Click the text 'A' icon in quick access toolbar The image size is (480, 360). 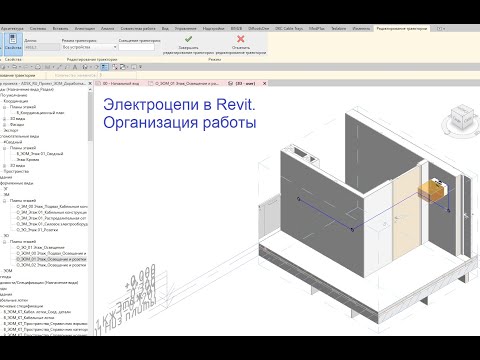click(x=75, y=67)
